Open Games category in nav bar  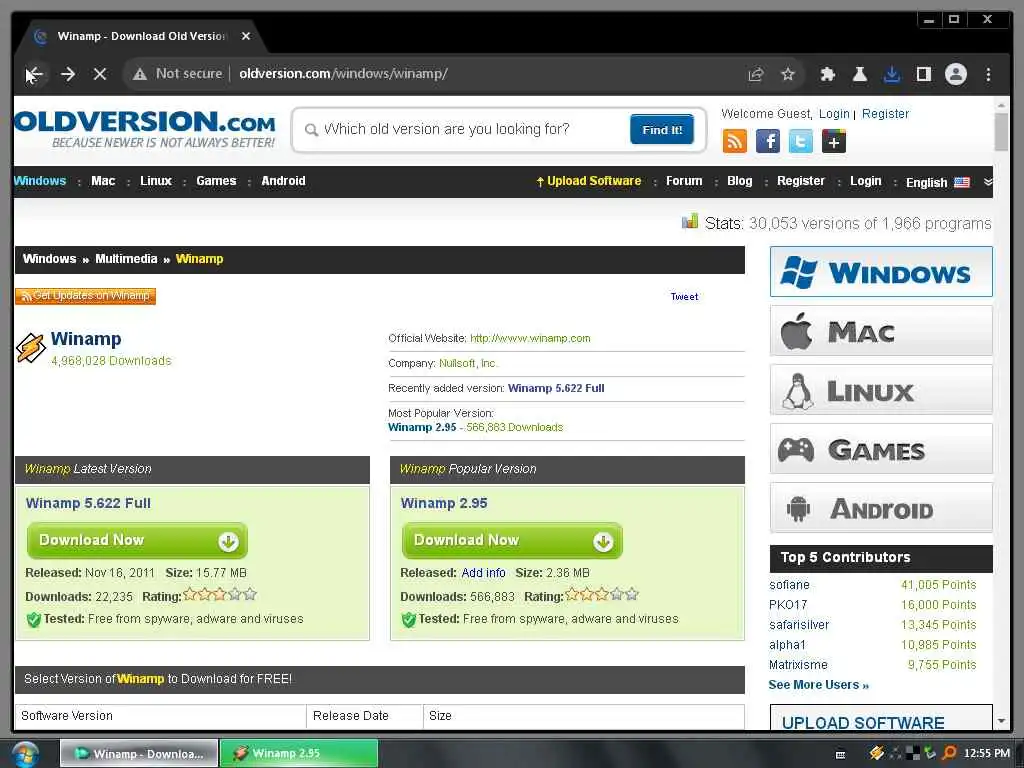[216, 181]
